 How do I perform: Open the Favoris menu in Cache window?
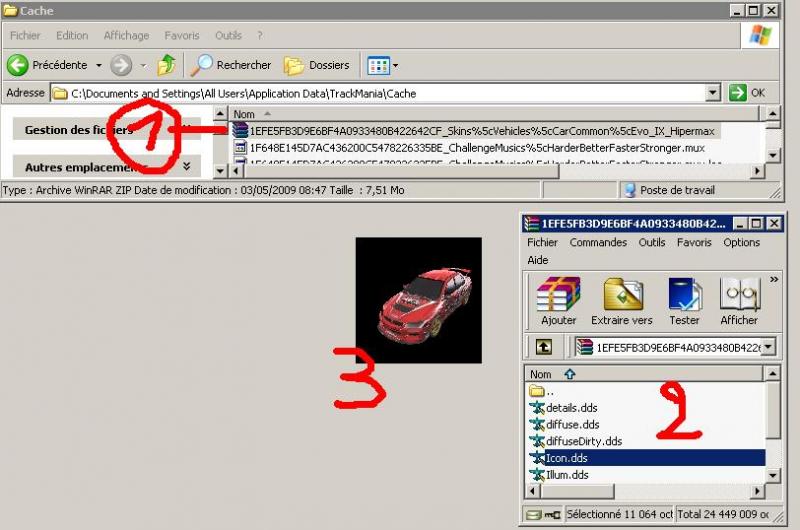(182, 35)
